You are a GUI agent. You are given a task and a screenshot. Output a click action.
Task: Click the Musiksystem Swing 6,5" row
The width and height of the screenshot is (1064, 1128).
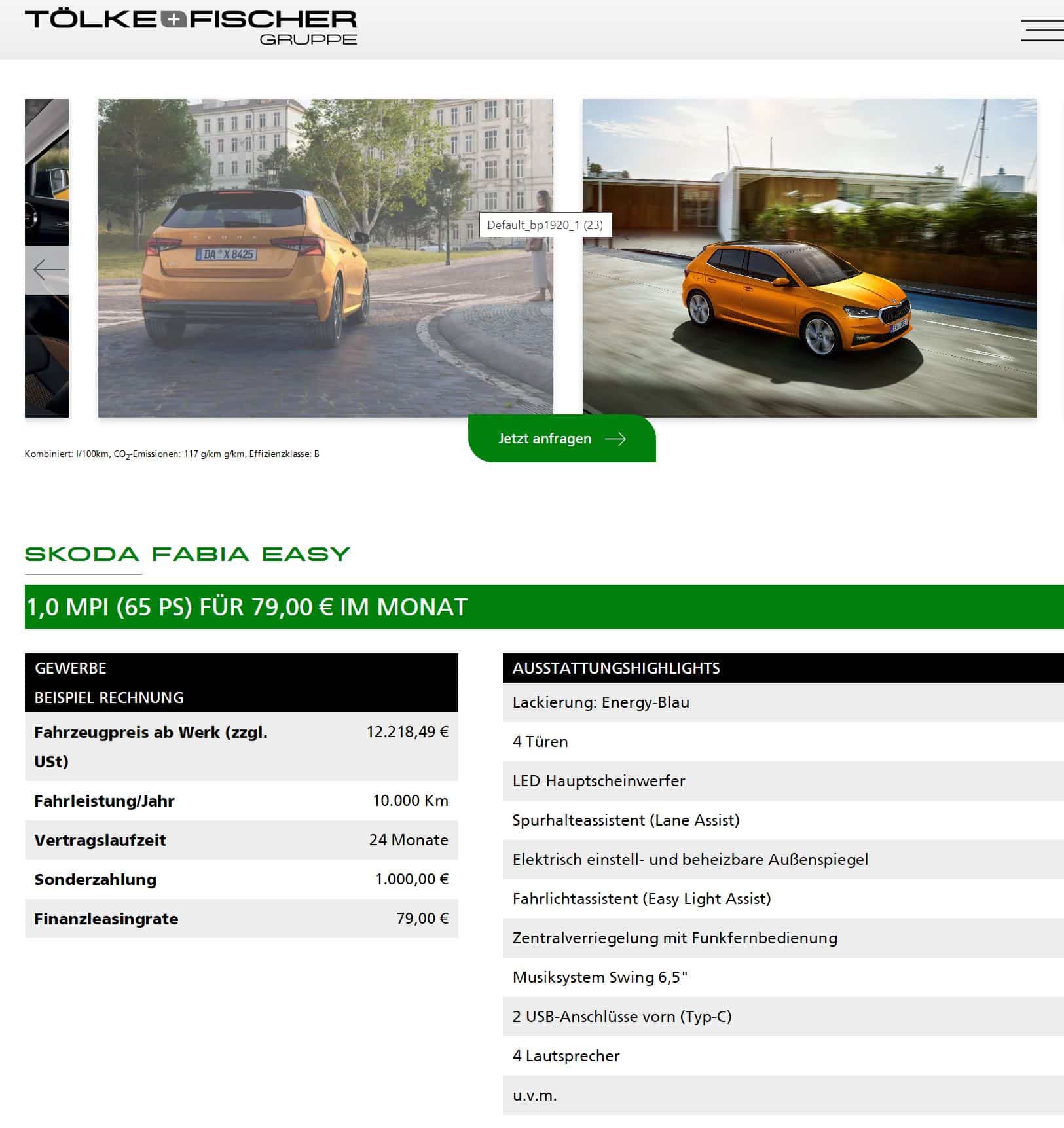[x=783, y=977]
